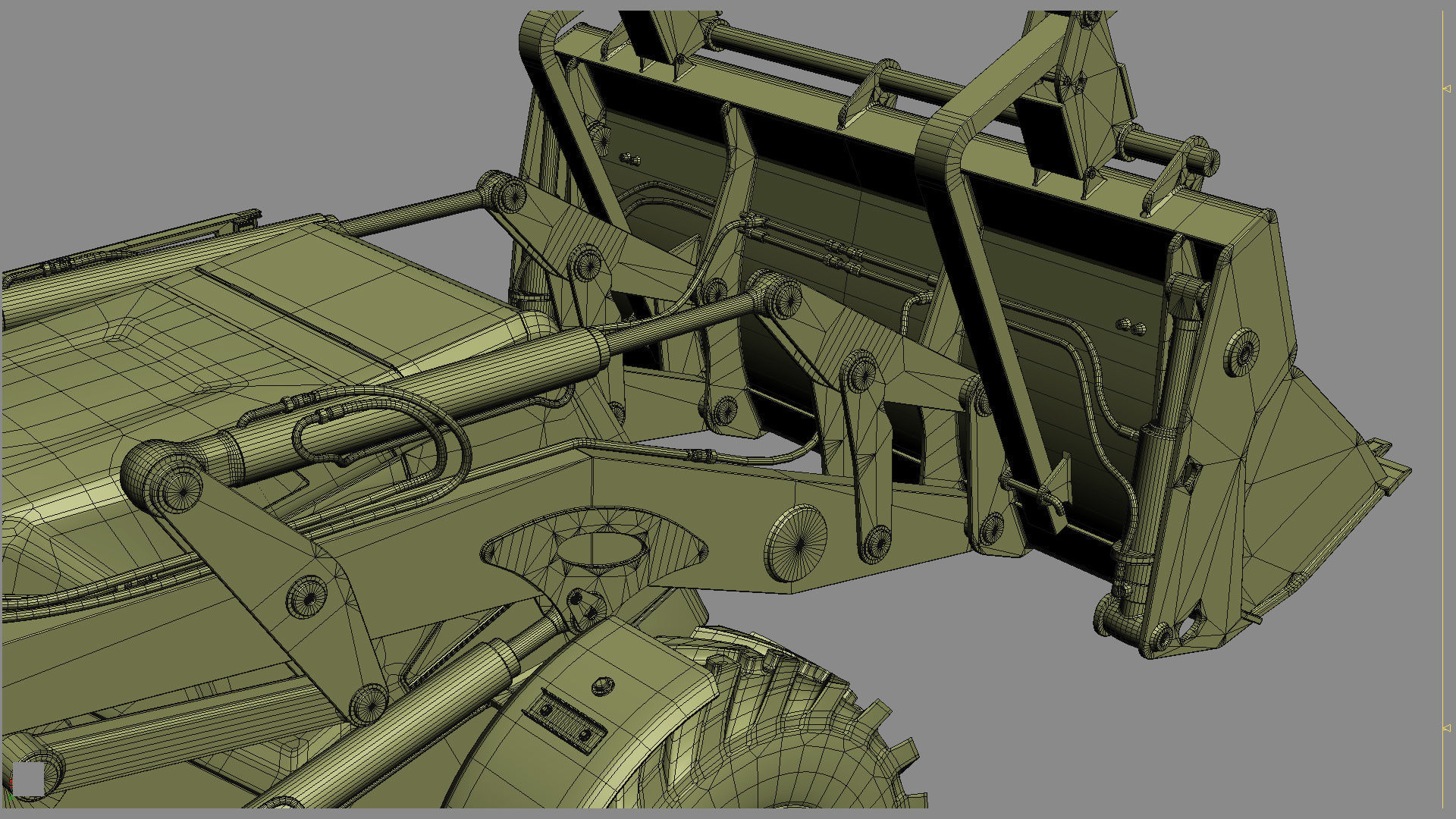This screenshot has height=819, width=1456.
Task: Click the lower pivot pin of left lift link
Action: coord(369,704)
